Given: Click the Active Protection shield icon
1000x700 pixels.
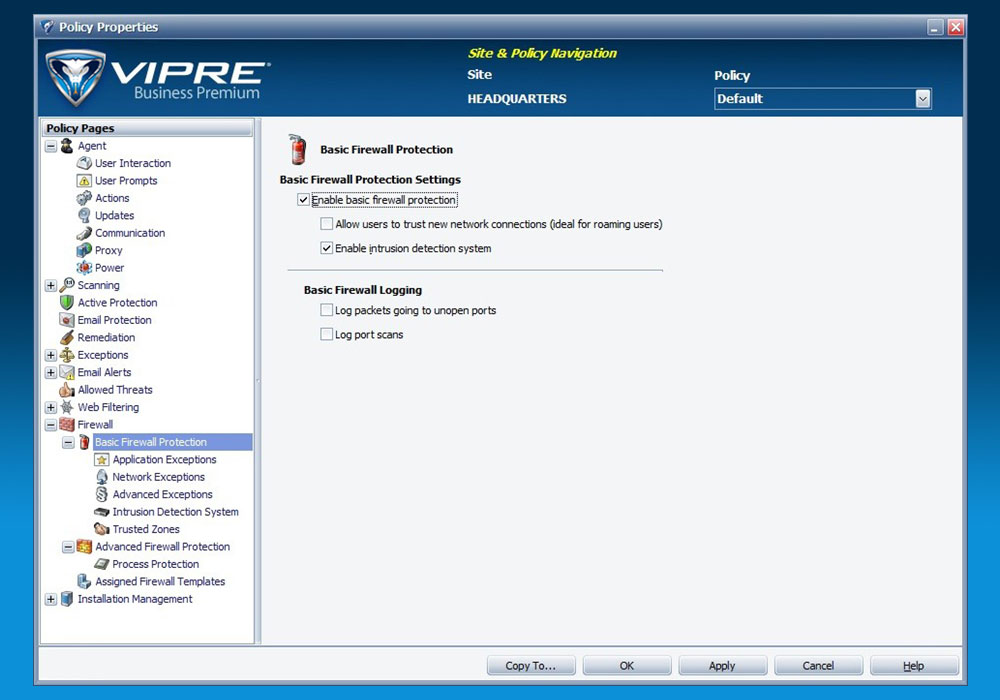Looking at the screenshot, I should click(x=67, y=303).
